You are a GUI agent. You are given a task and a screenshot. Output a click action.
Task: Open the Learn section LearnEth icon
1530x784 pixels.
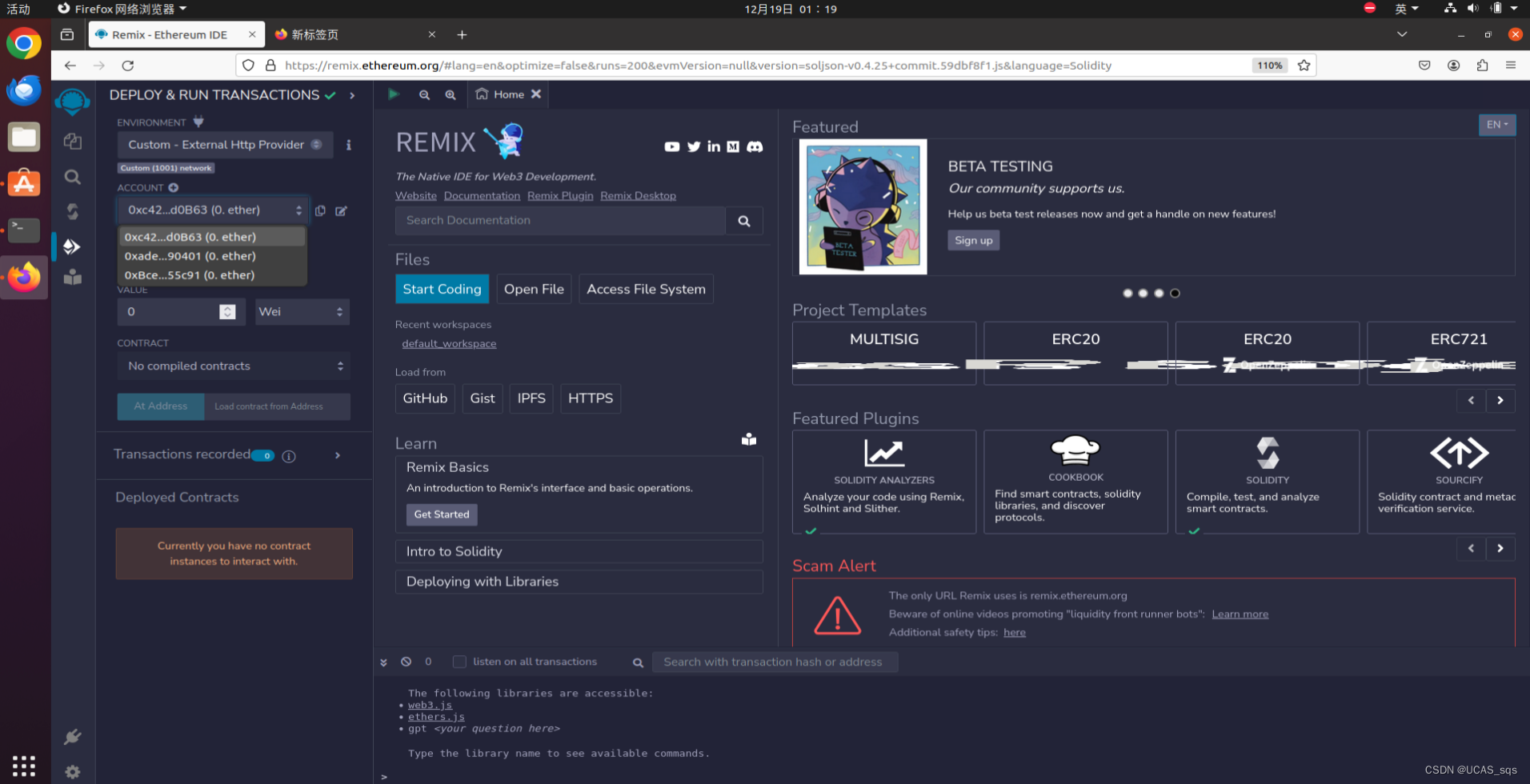pyautogui.click(x=749, y=439)
